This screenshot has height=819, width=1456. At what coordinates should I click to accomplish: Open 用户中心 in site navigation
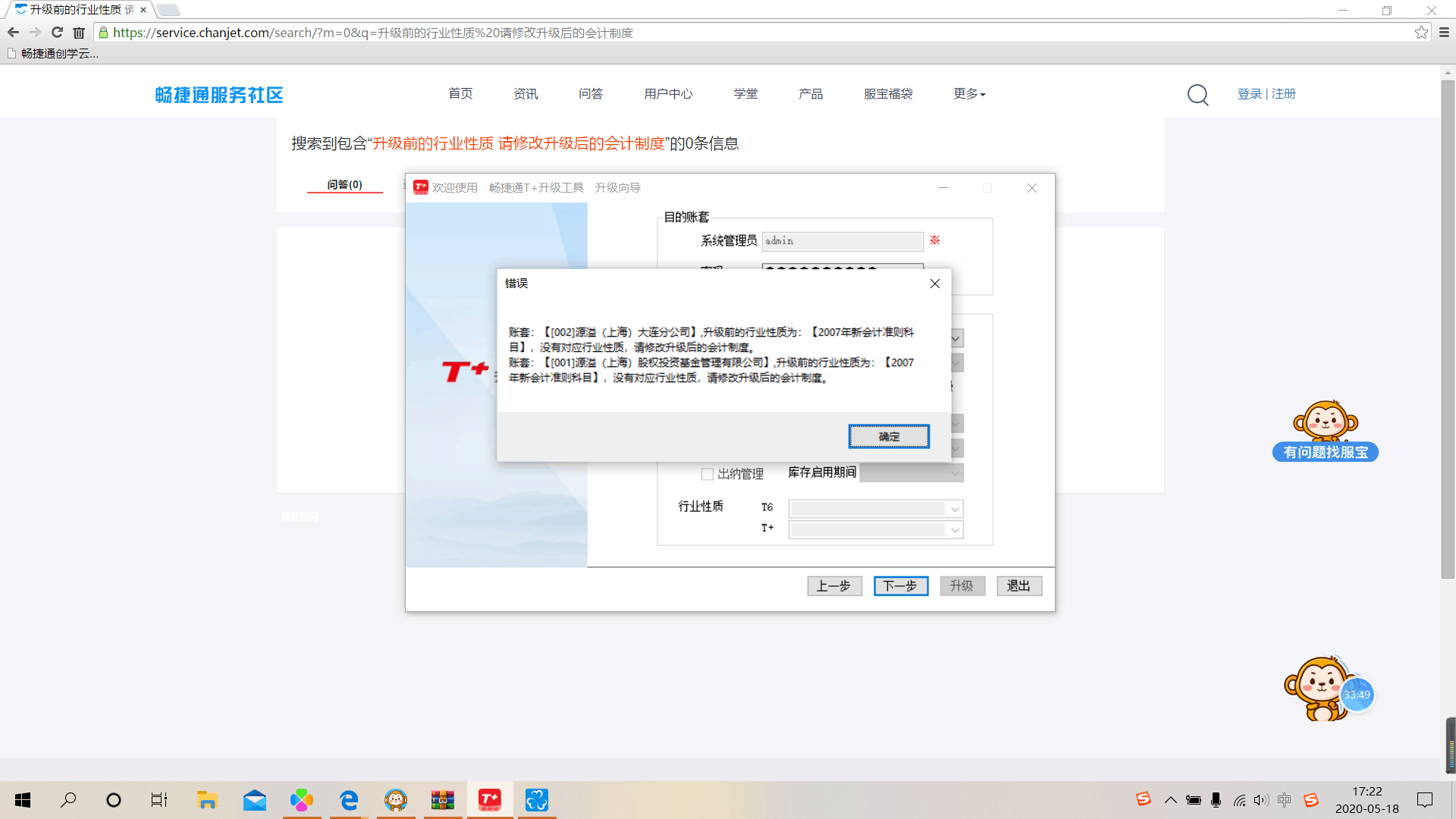668,93
